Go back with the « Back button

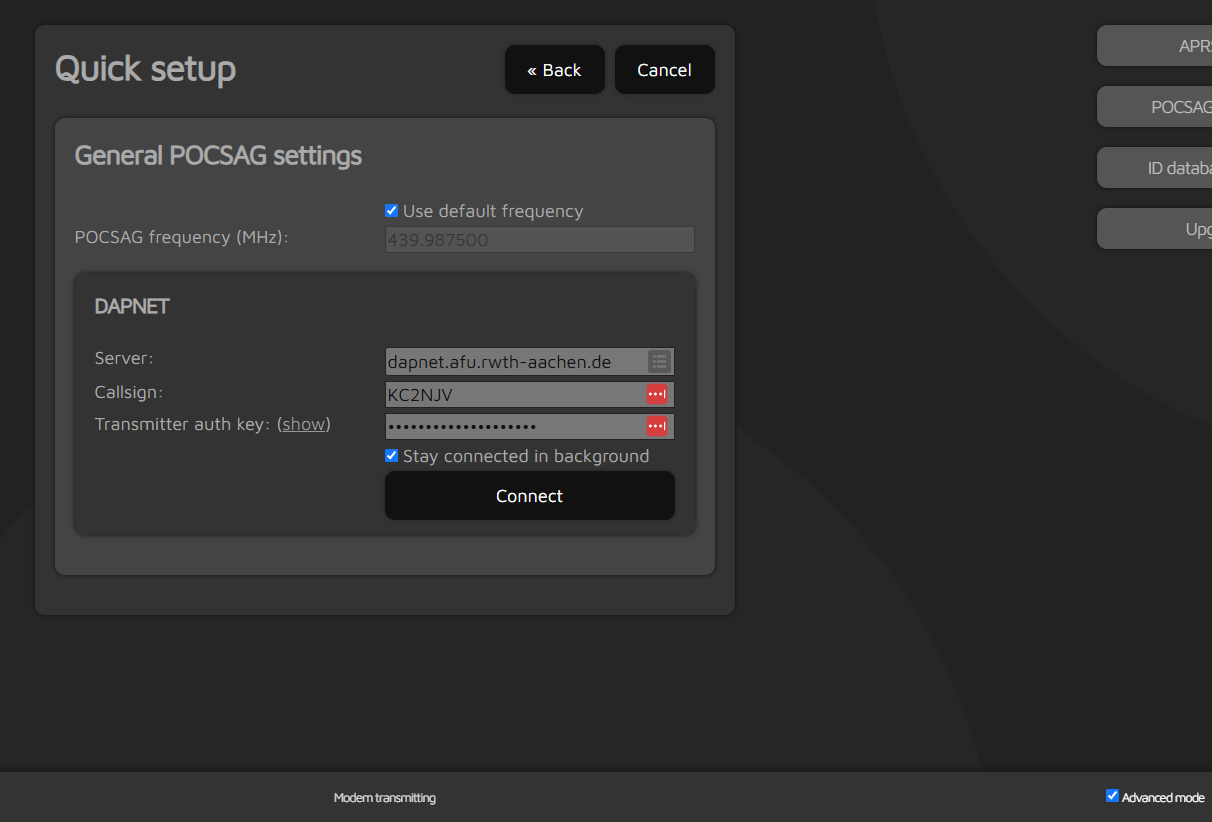[554, 70]
